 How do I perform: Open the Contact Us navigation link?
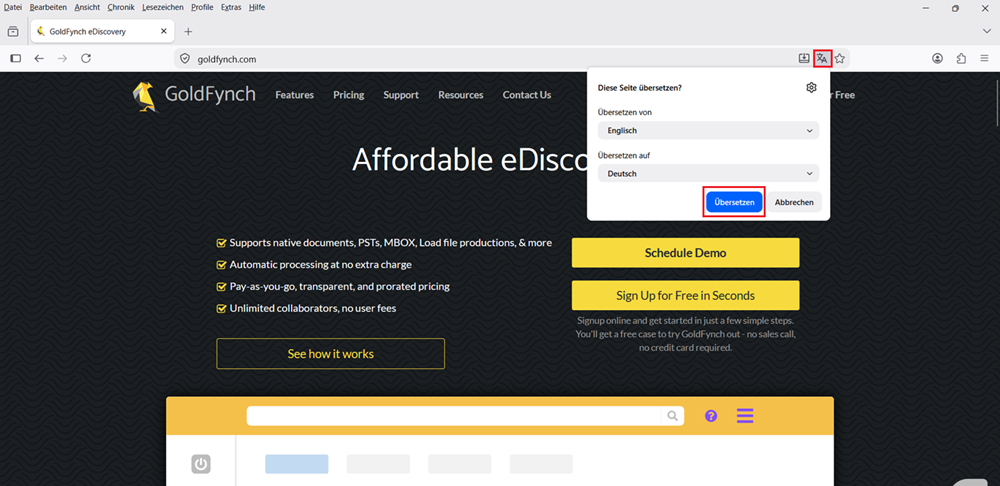click(x=527, y=95)
